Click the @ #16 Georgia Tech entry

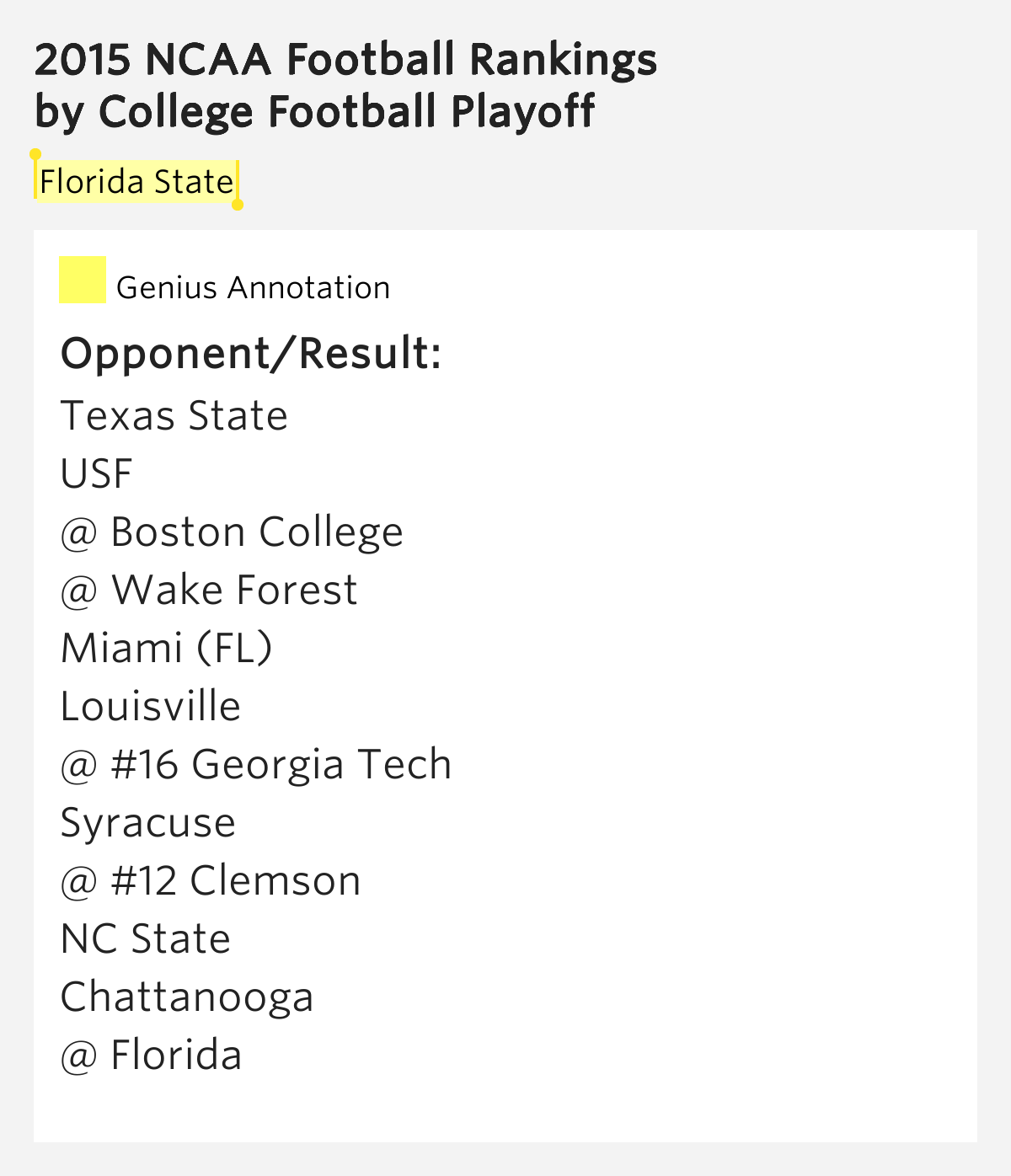[x=256, y=765]
